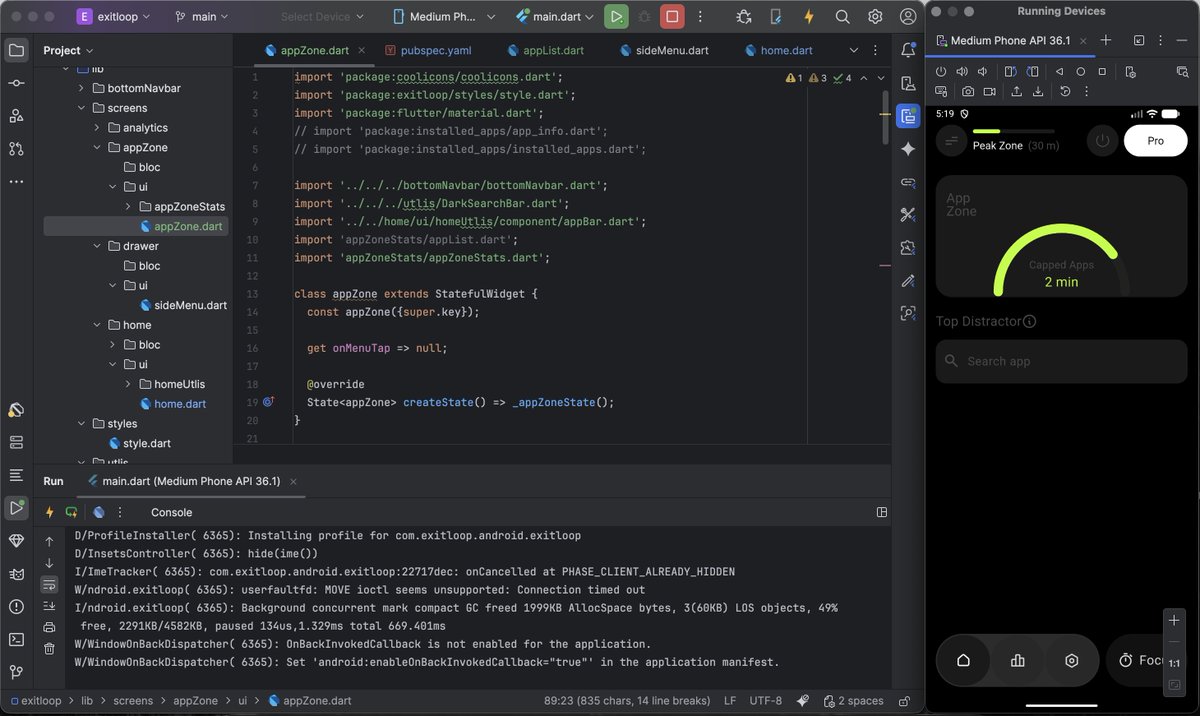This screenshot has width=1200, height=716.
Task: Take emulator screenshot camera icon
Action: click(968, 91)
